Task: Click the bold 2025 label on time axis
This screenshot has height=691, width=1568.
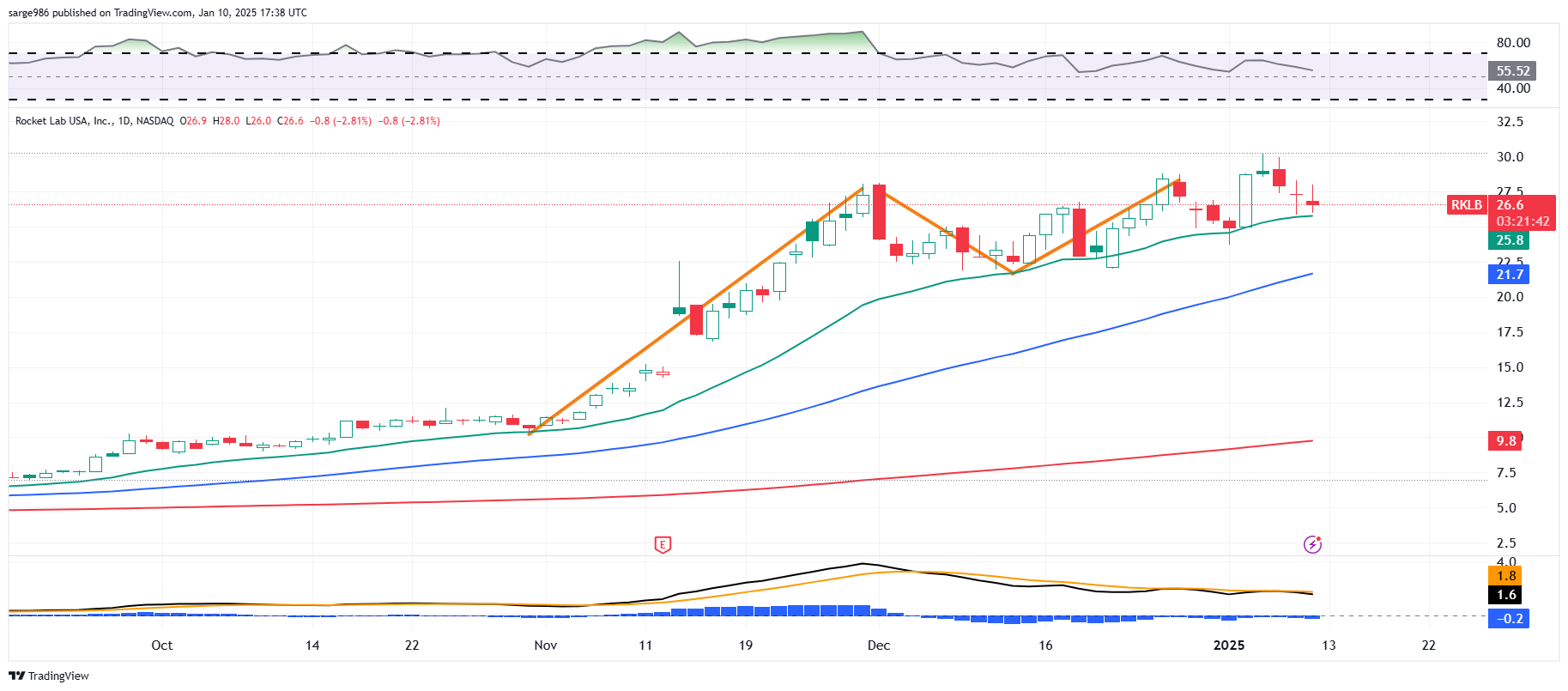Action: [1228, 646]
